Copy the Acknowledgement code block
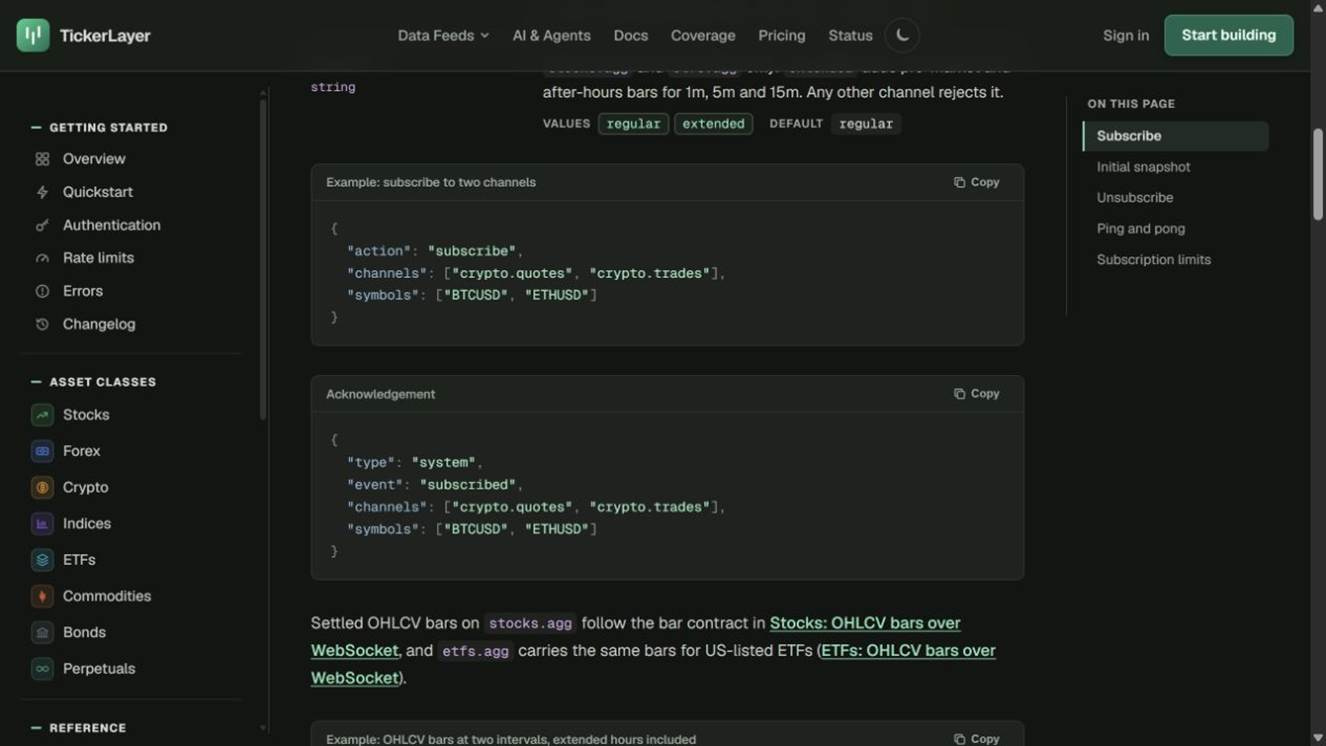This screenshot has width=1326, height=746. coord(976,394)
